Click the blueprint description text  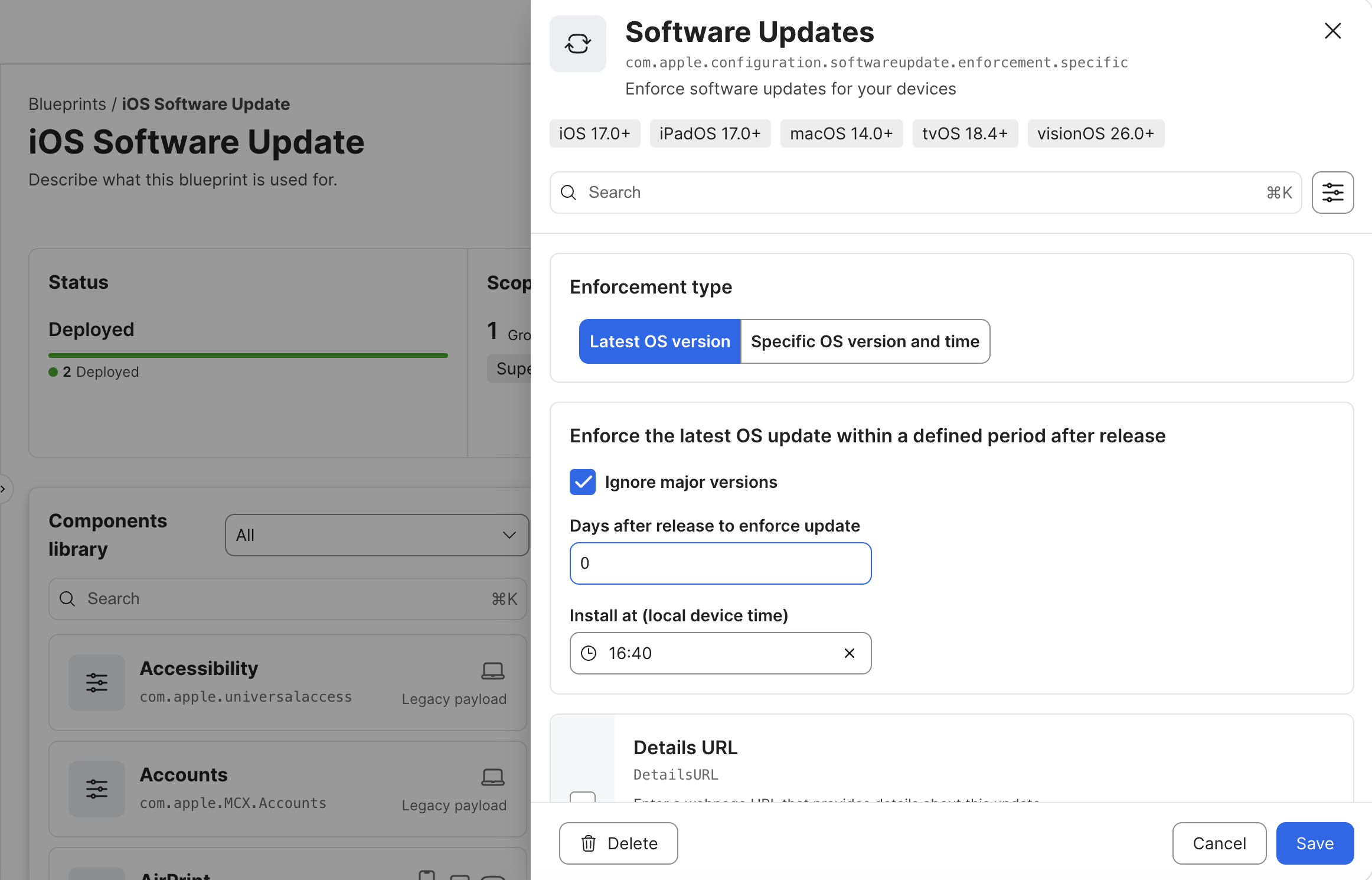tap(183, 180)
